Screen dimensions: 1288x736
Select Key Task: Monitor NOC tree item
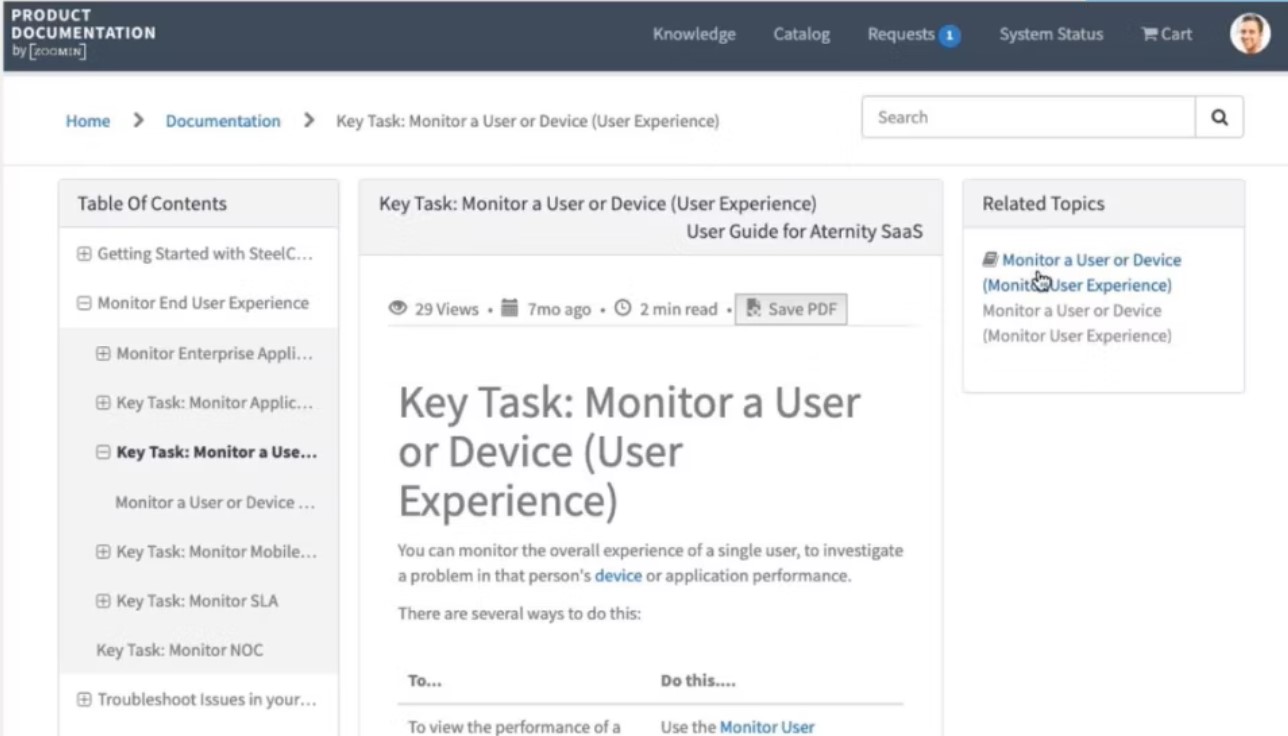[x=180, y=650]
